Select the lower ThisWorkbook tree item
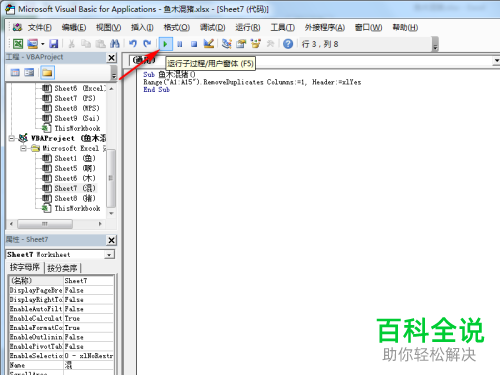500x375 pixels. click(71, 208)
